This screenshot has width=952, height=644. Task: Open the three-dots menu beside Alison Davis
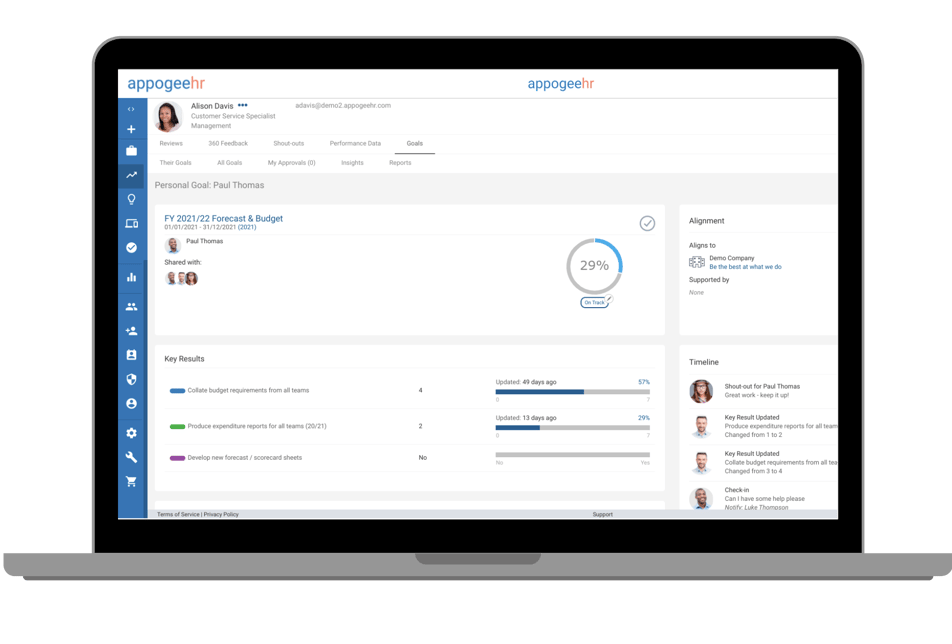243,105
